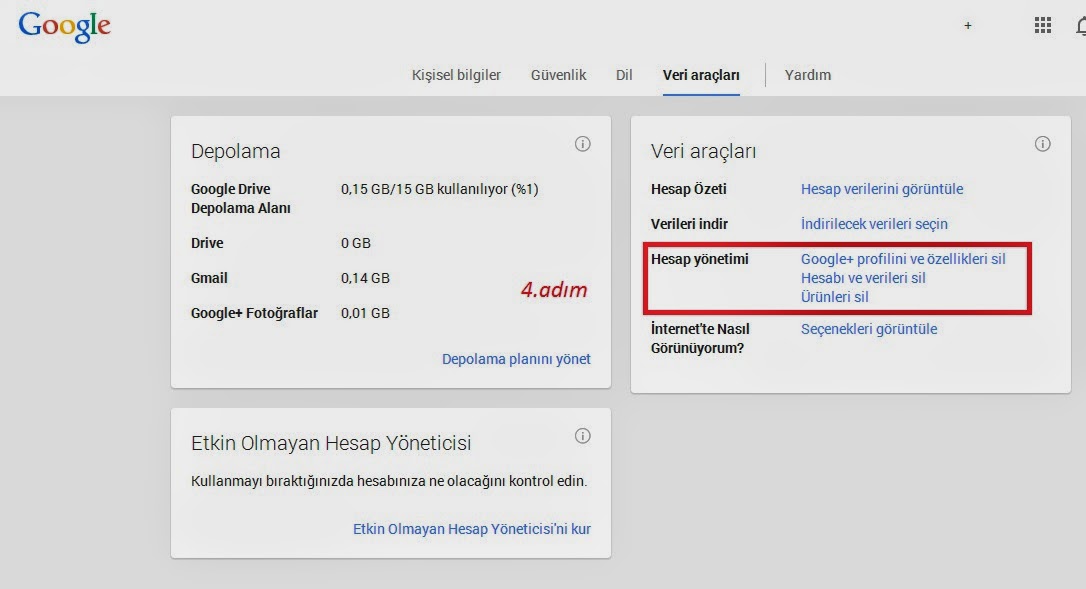1086x589 pixels.
Task: Click the Hesap Özeti label
Action: coord(688,189)
